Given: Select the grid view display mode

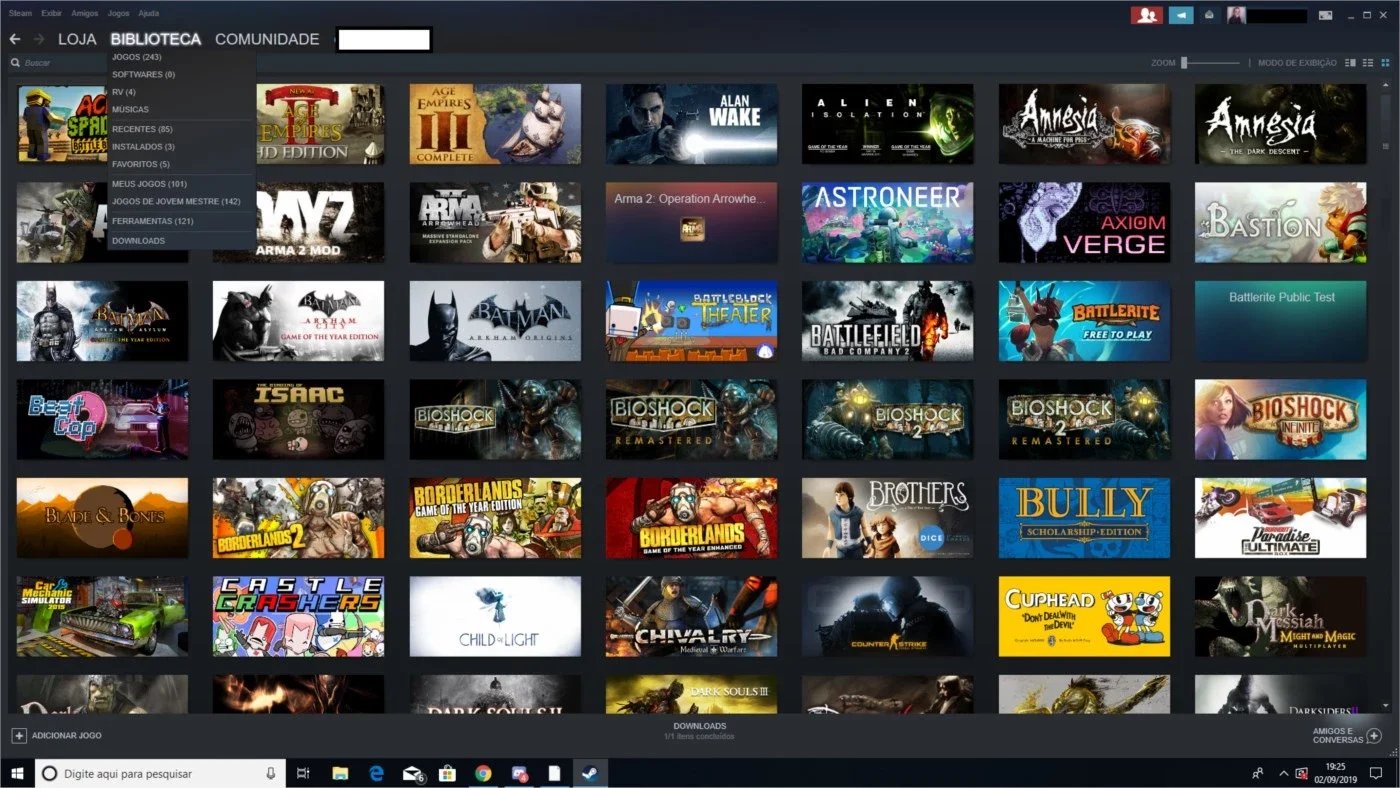Looking at the screenshot, I should tap(1385, 63).
